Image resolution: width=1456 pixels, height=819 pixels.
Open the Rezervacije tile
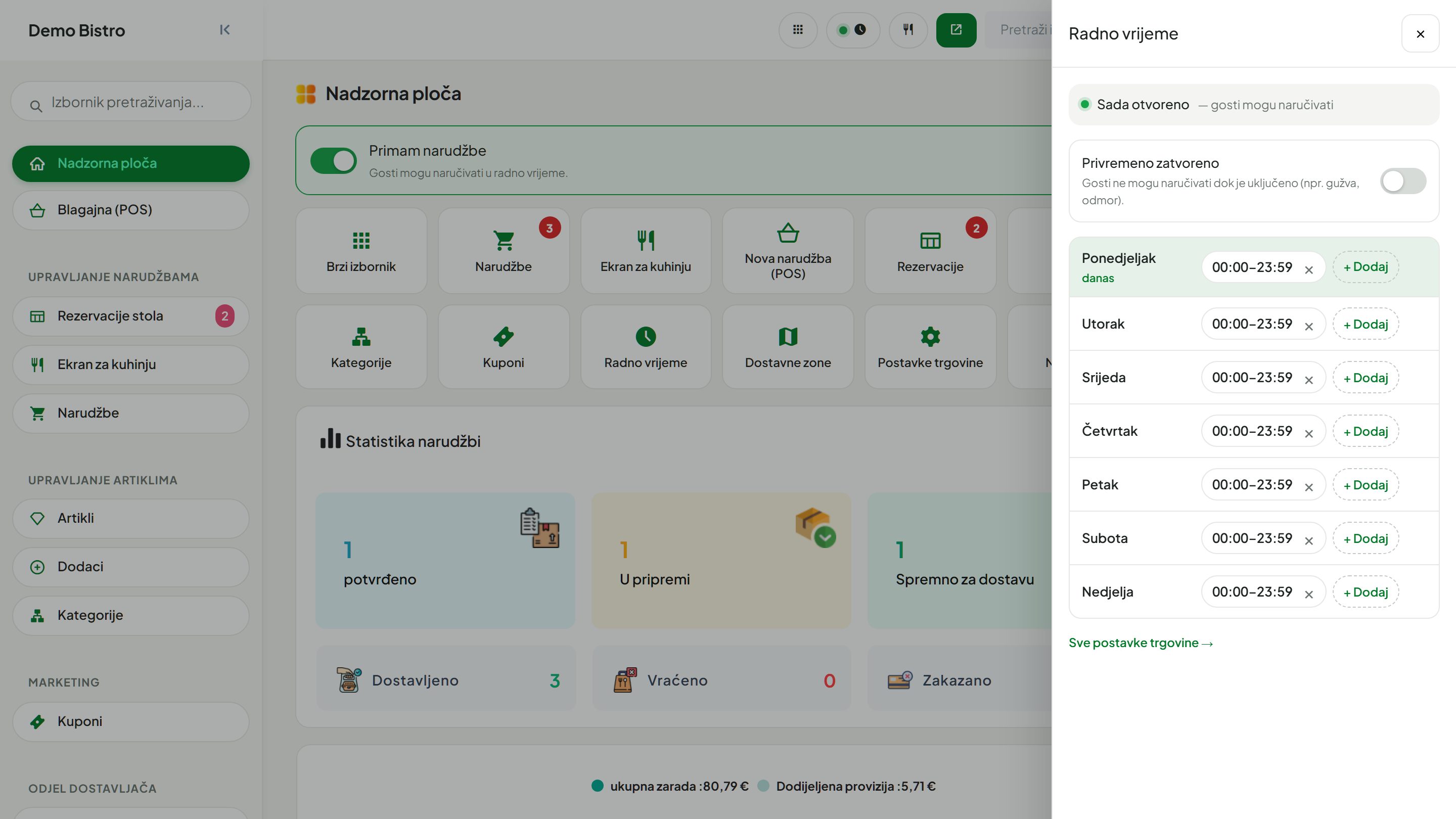point(930,250)
